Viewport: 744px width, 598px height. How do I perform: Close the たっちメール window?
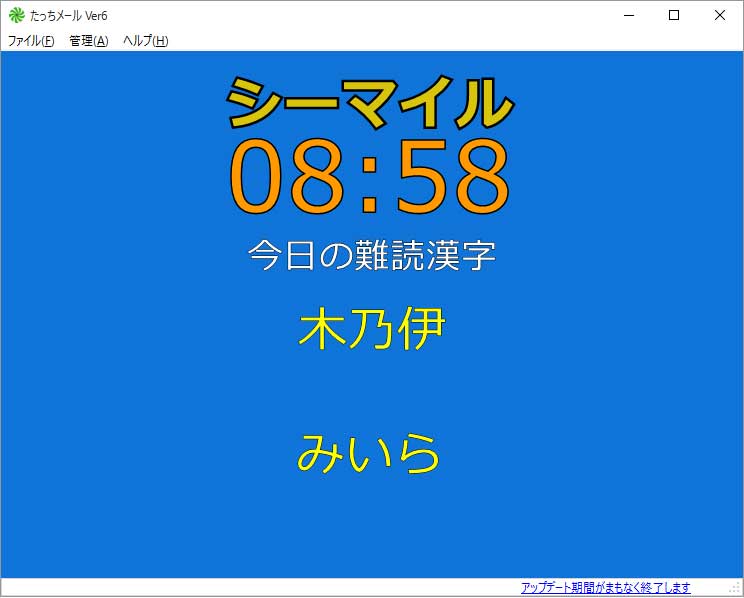click(719, 15)
